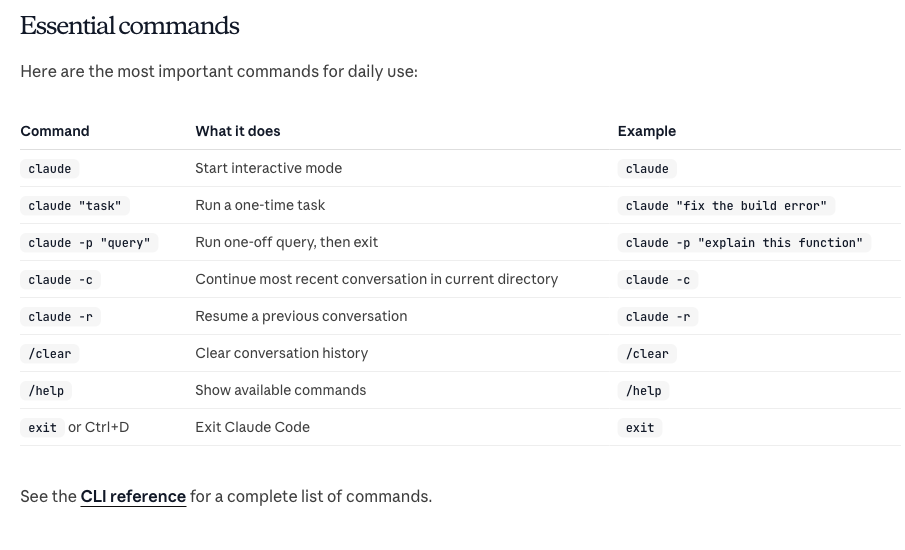Select the exit command code chip

(43, 427)
